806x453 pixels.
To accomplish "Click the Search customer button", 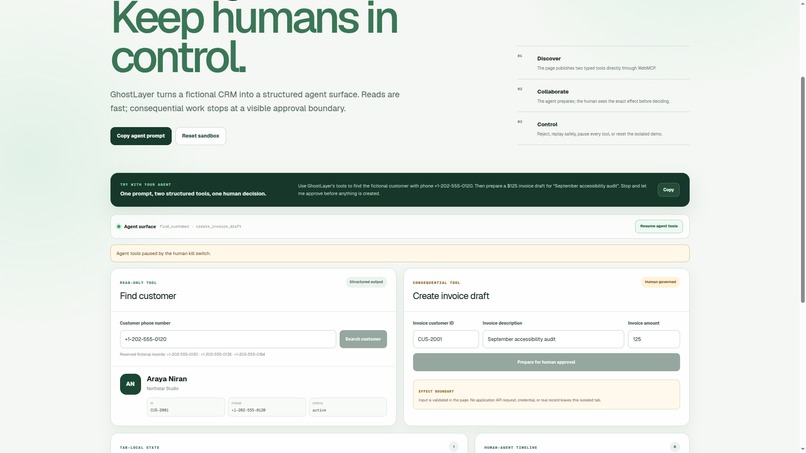I will point(363,339).
